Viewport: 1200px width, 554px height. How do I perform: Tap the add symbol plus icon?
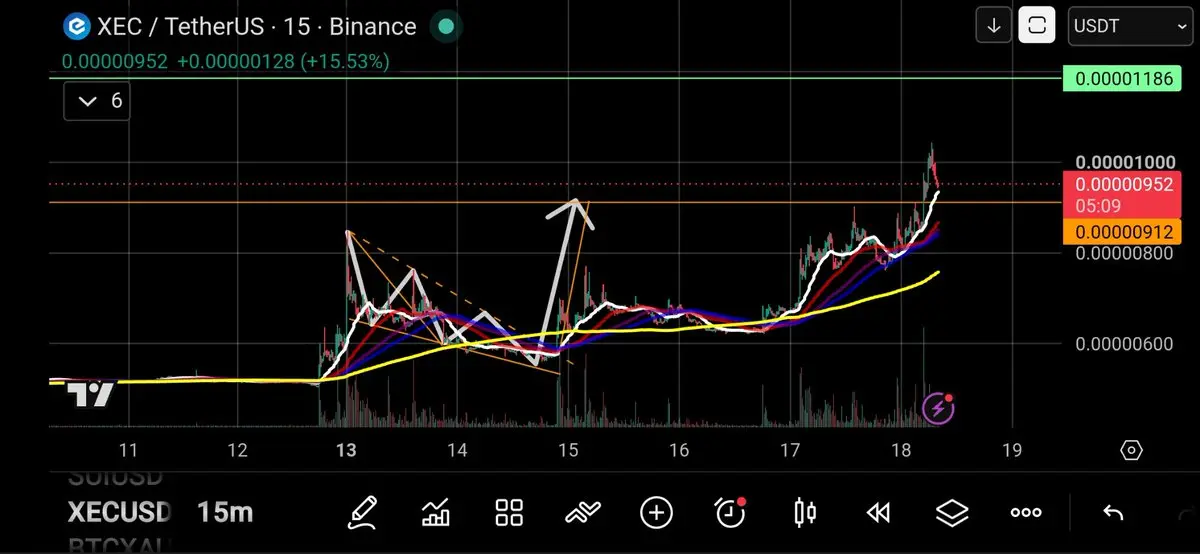click(656, 513)
